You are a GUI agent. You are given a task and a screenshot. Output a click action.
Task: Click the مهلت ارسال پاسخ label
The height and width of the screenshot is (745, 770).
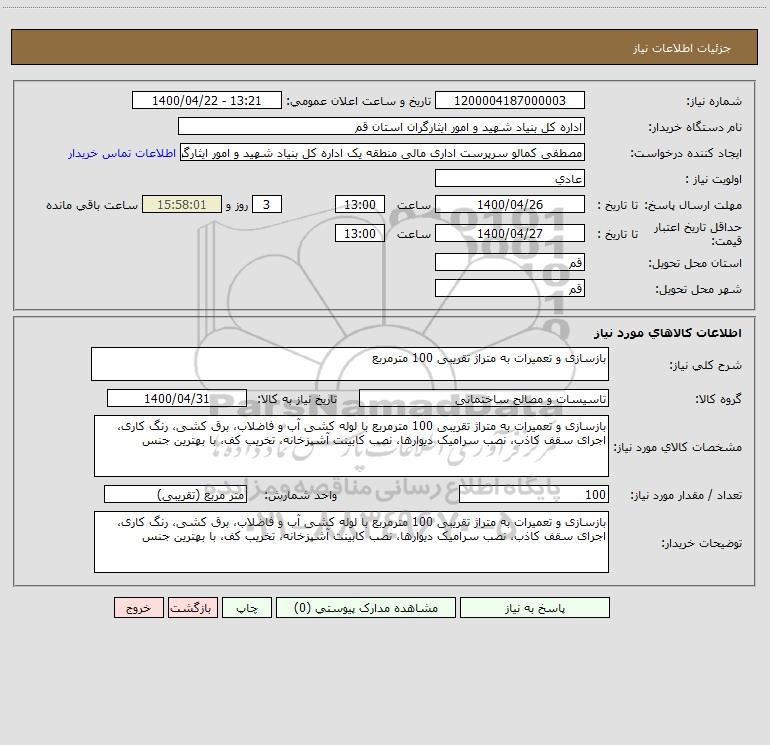693,205
